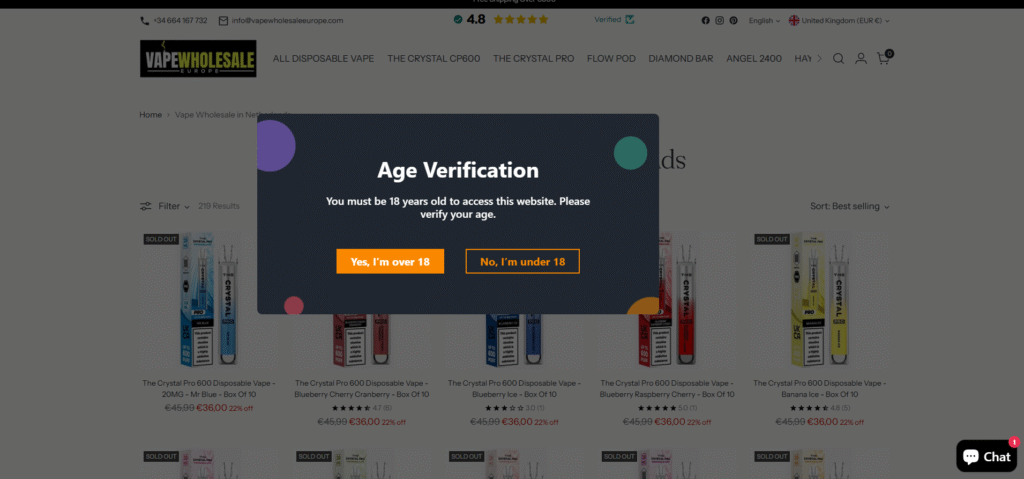The width and height of the screenshot is (1024, 479).
Task: Click the phone icon beside +34 664 167 732
Action: click(145, 21)
